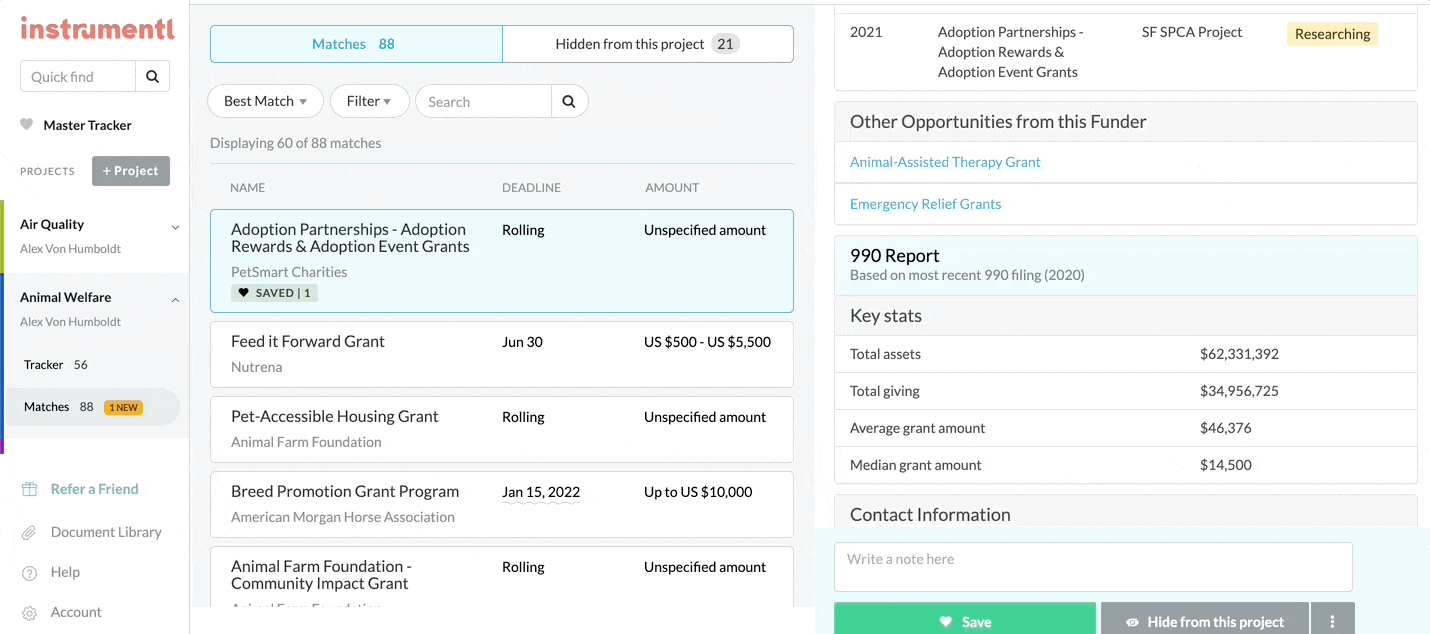
Task: Click the NAME column header
Action: pos(248,188)
